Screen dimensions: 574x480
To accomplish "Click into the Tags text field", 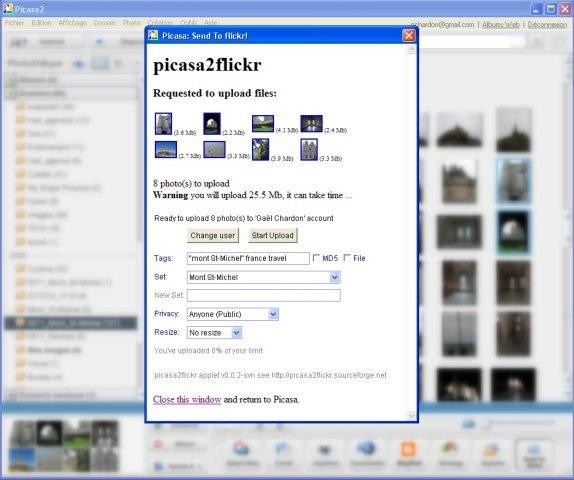I will (x=248, y=258).
